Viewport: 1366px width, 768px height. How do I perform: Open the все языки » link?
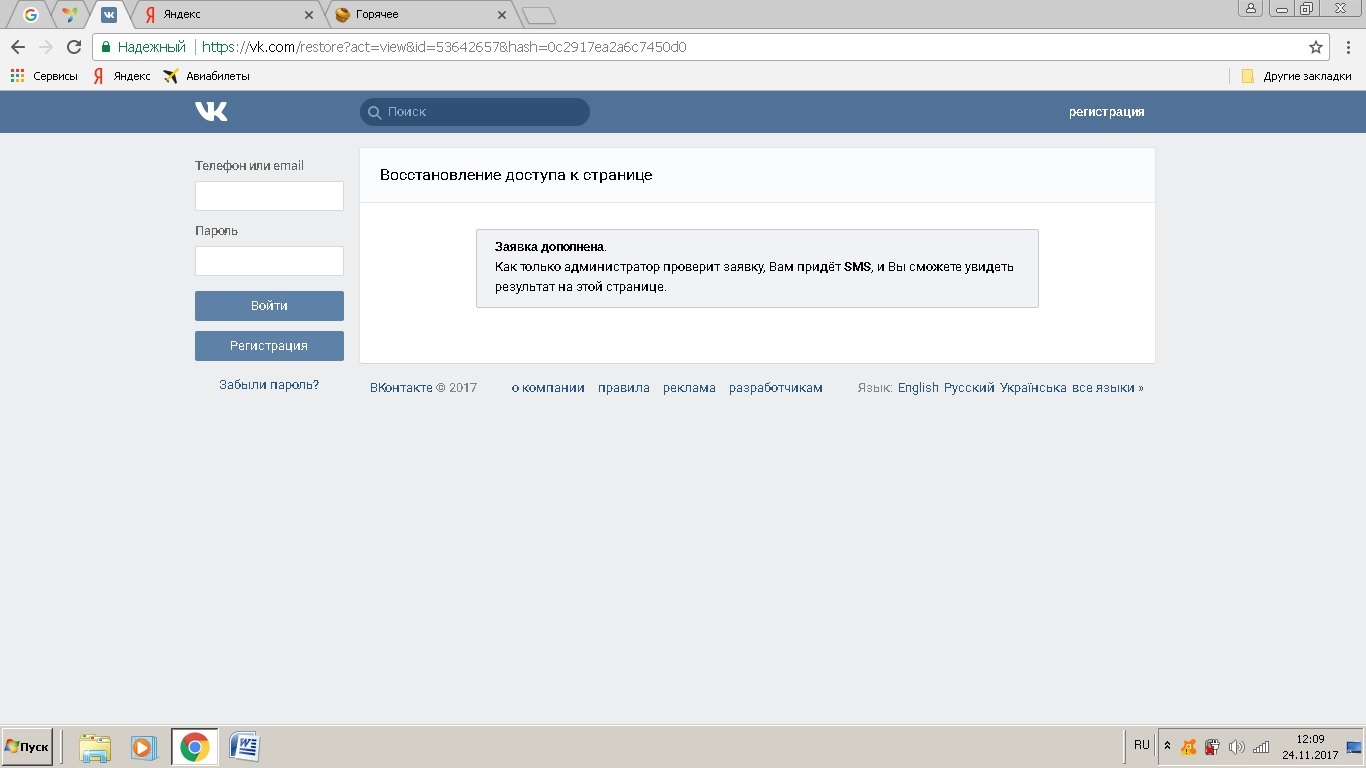1108,388
